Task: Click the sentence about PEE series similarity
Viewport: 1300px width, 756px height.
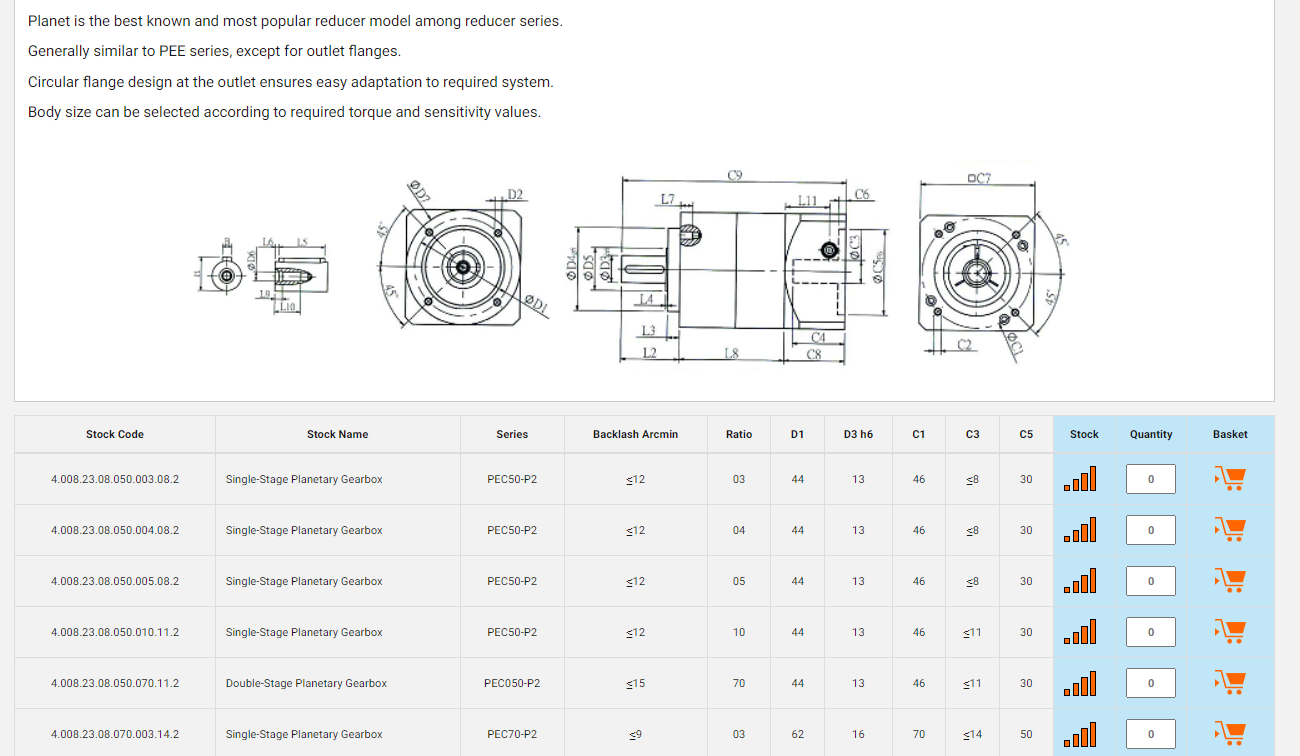Action: point(214,51)
